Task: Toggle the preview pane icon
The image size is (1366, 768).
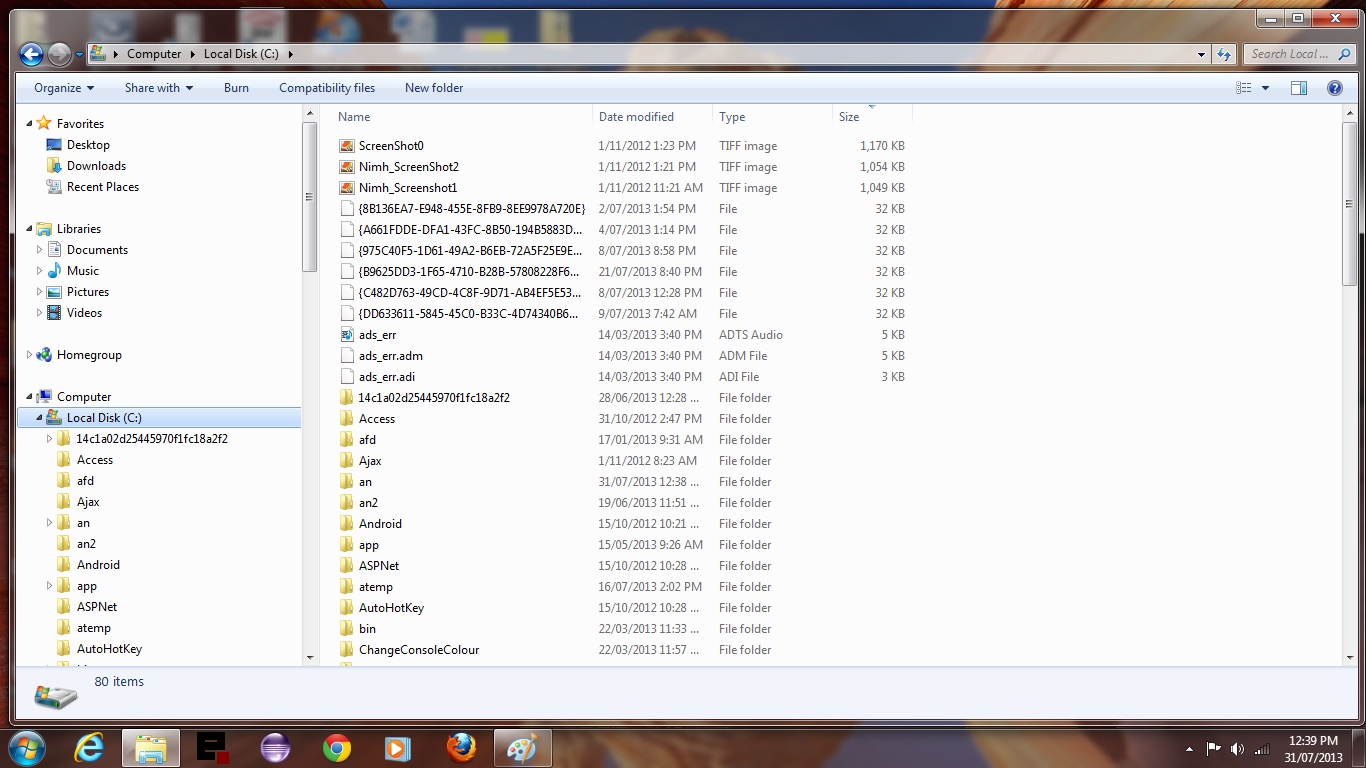Action: pyautogui.click(x=1298, y=88)
